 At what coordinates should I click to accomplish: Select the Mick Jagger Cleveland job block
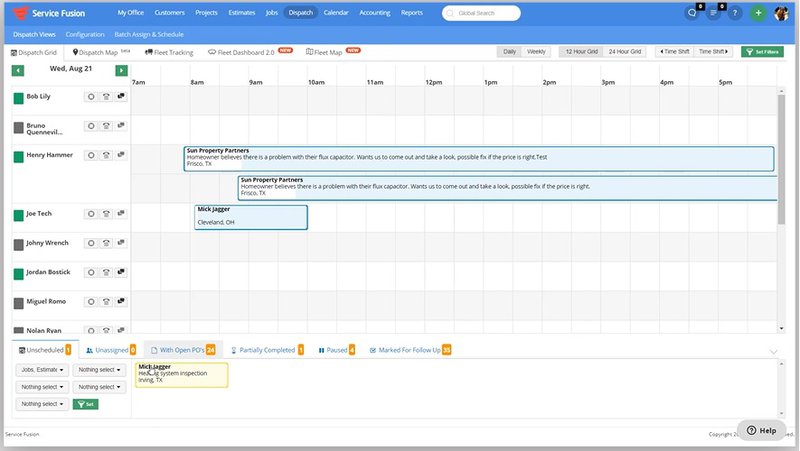[x=251, y=217]
